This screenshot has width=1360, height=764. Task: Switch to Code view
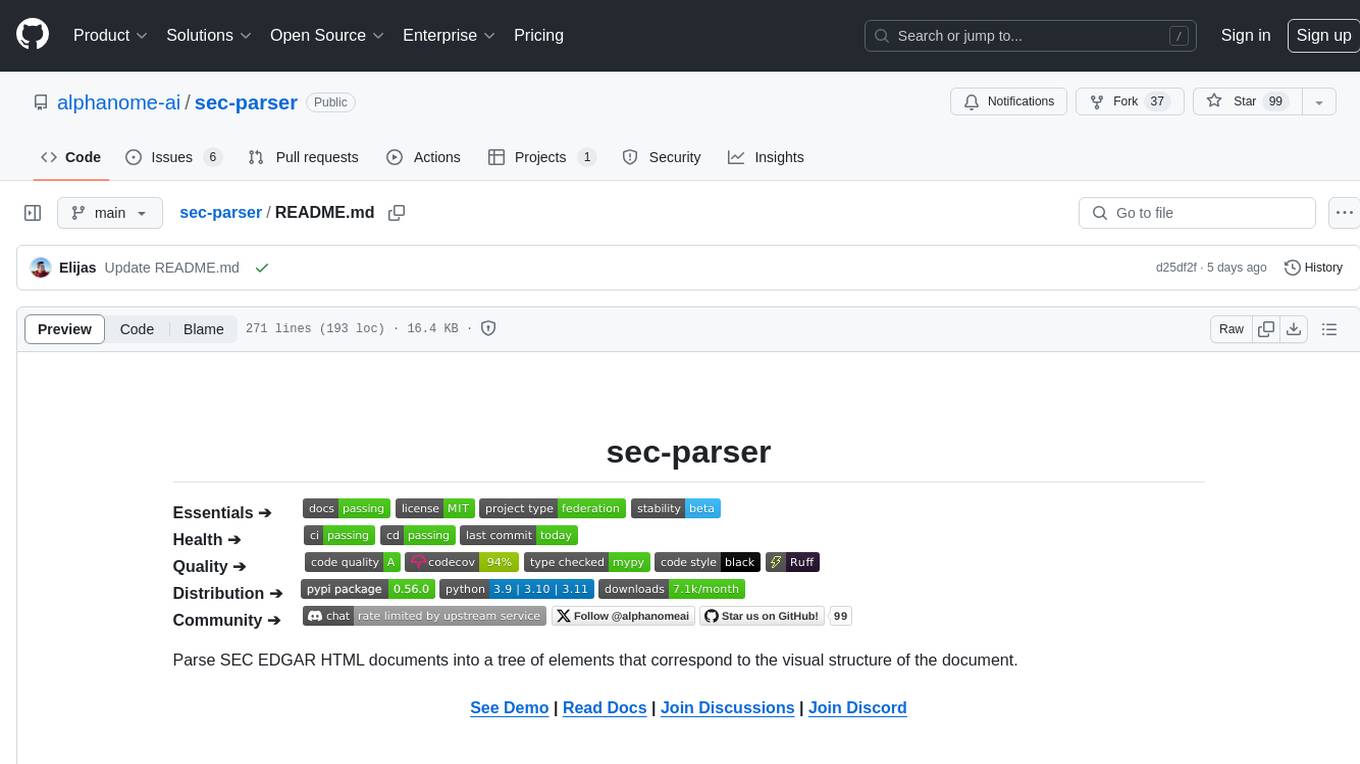point(137,329)
